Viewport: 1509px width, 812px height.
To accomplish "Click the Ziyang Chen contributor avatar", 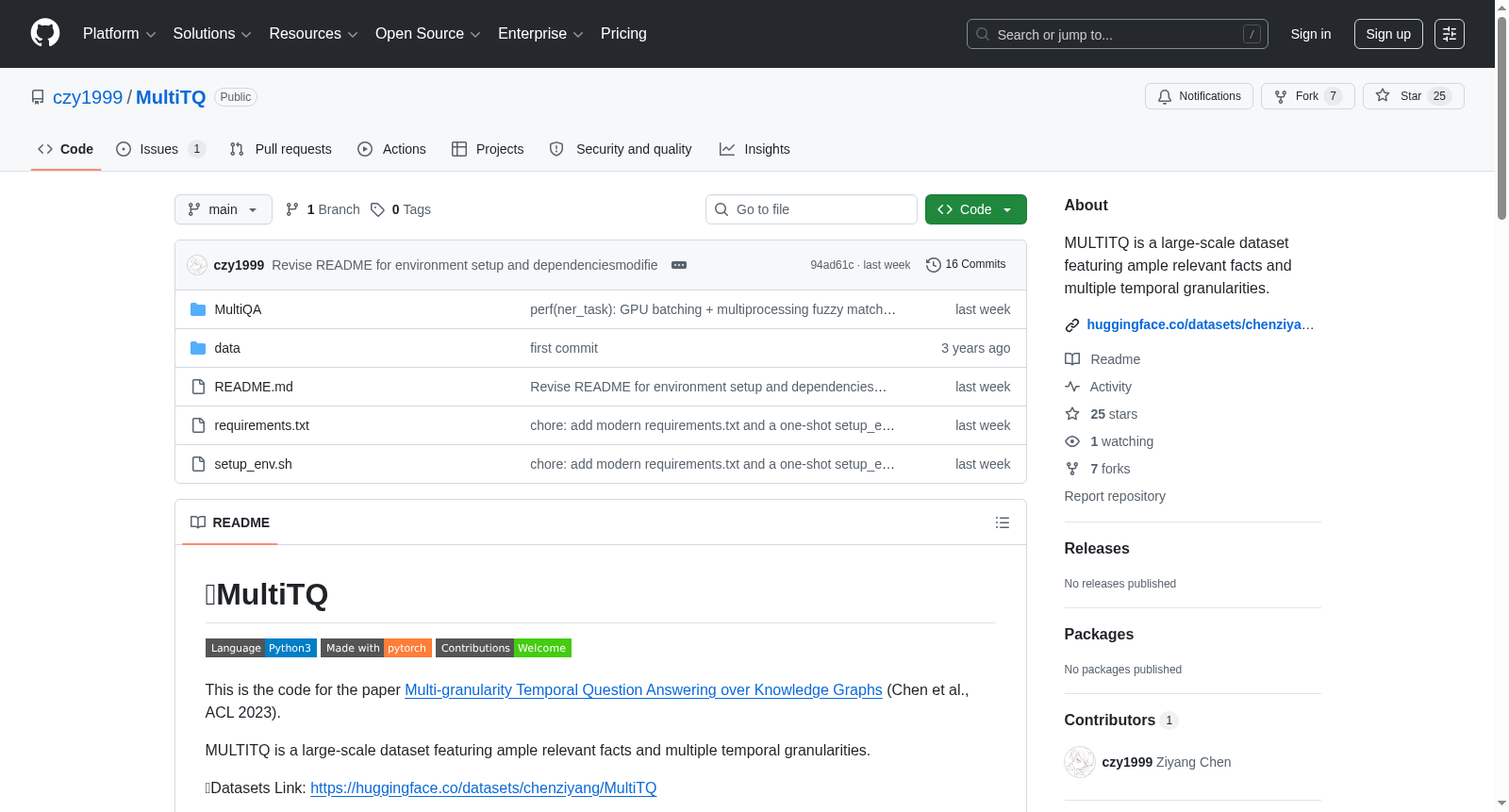I will (x=1080, y=762).
